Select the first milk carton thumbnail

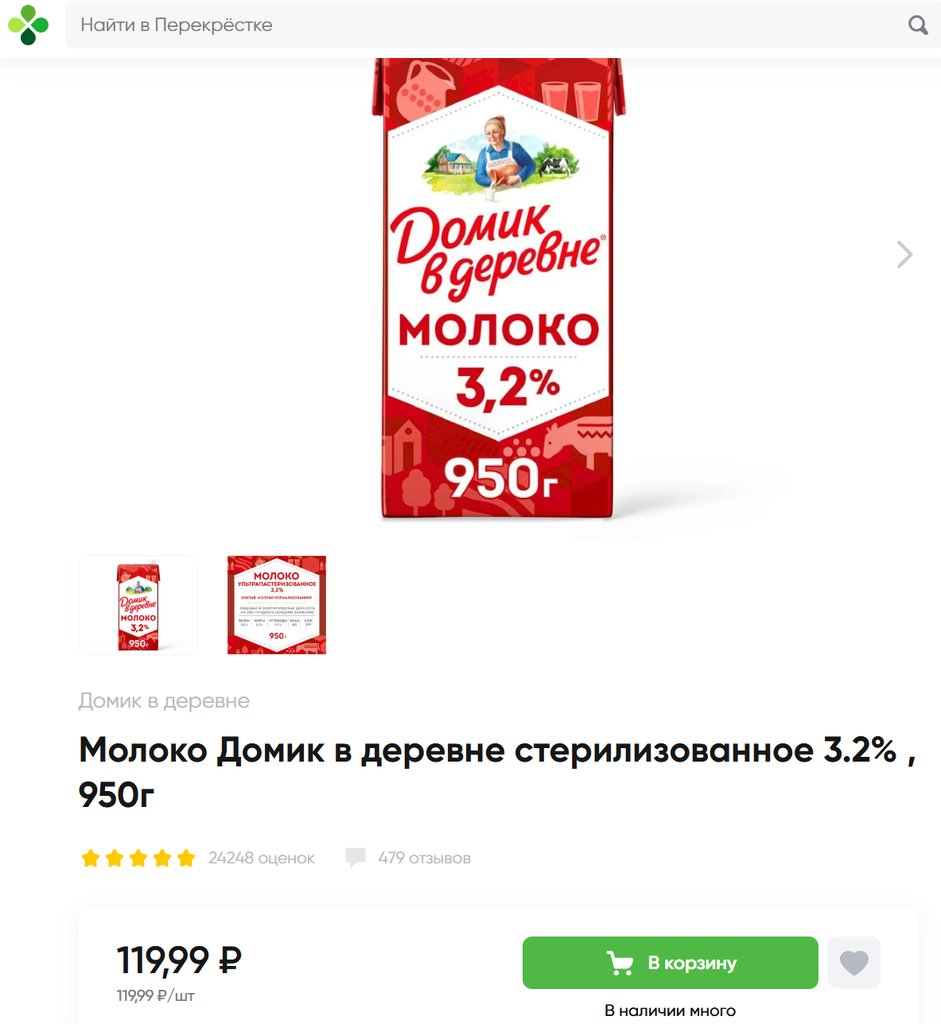point(138,605)
